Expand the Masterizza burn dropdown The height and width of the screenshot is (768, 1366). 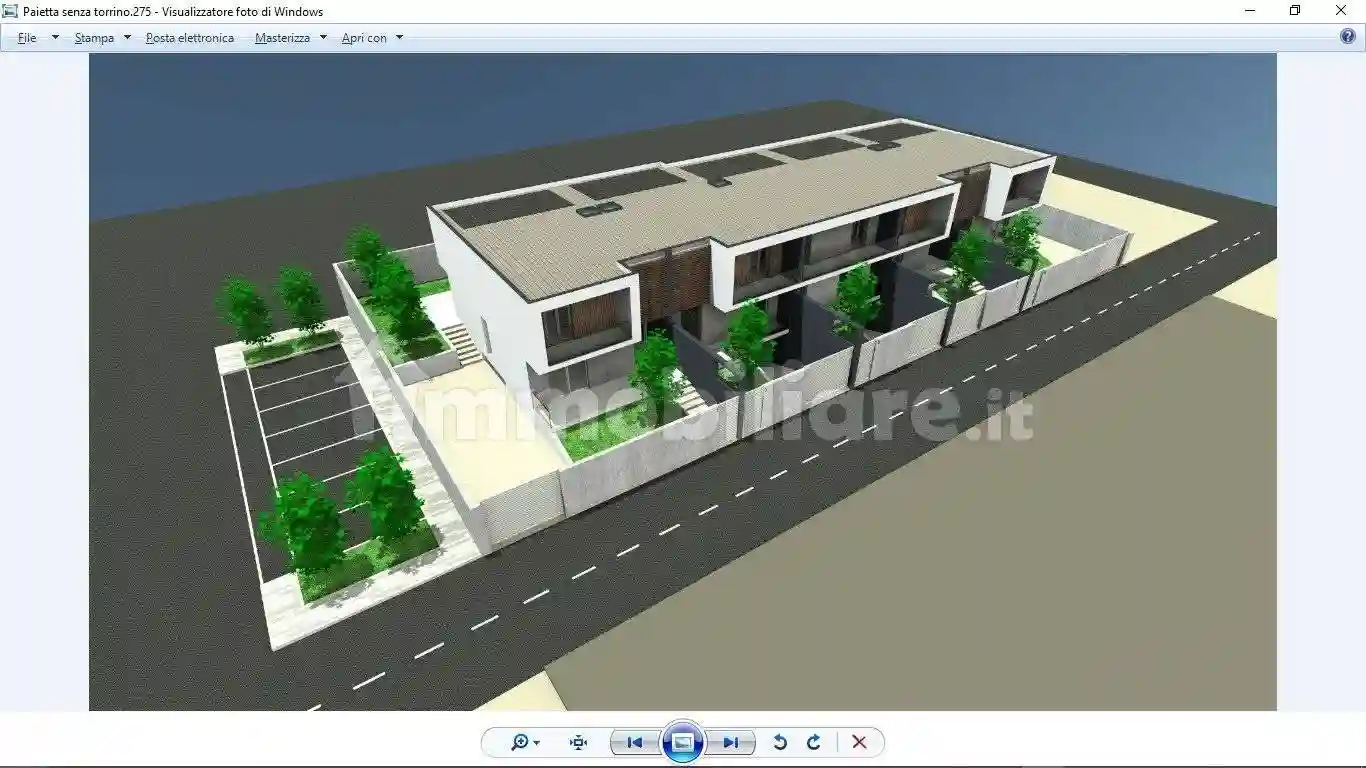(322, 38)
